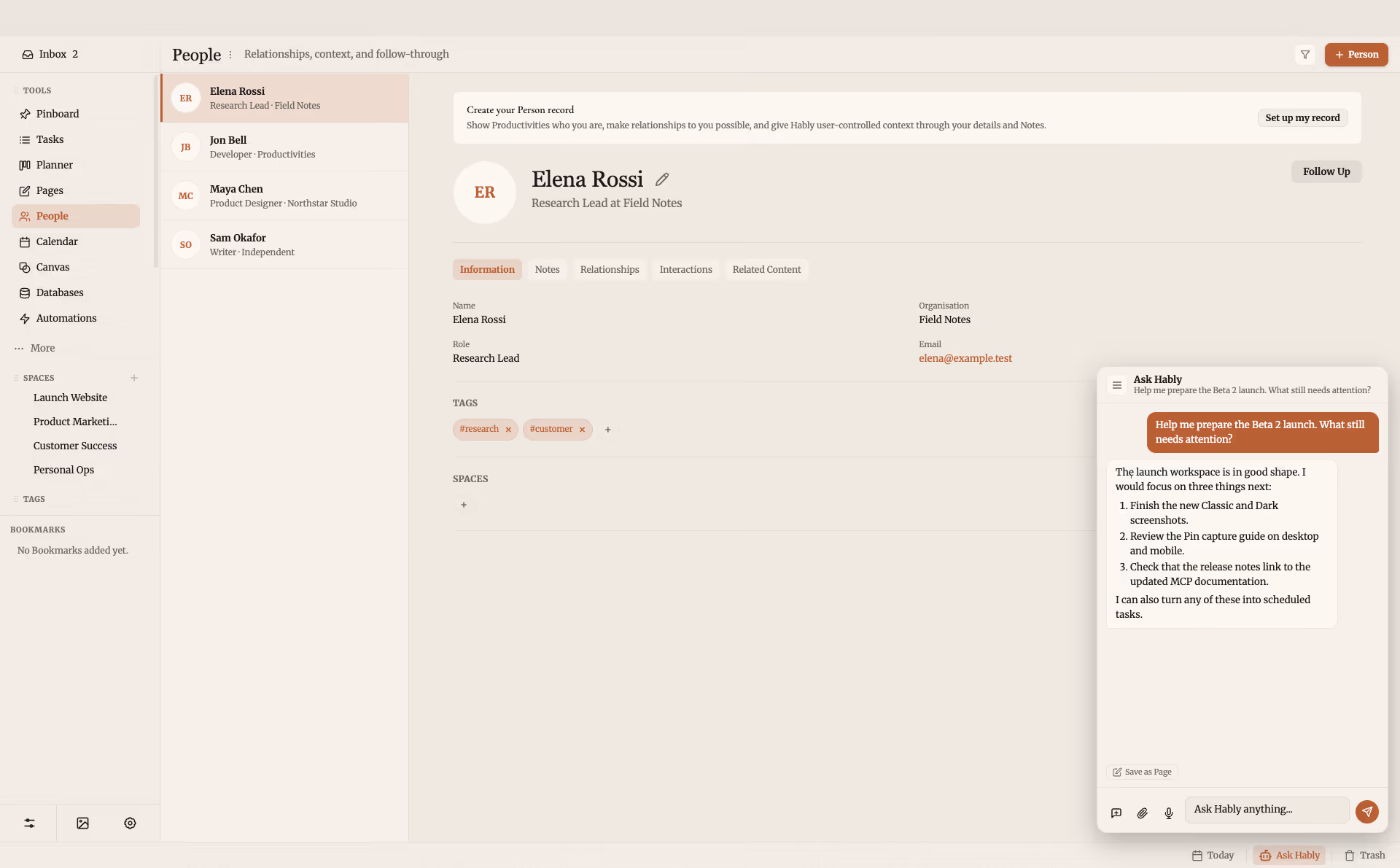
Task: Focus the Ask Hably anything input
Action: coord(1267,810)
